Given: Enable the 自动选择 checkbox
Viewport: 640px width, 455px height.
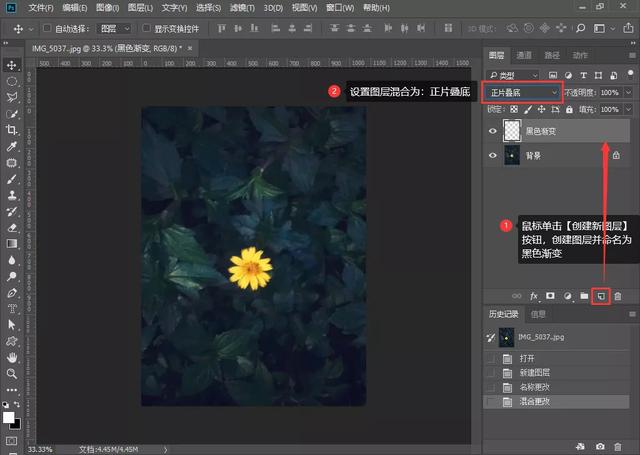Looking at the screenshot, I should (x=49, y=29).
